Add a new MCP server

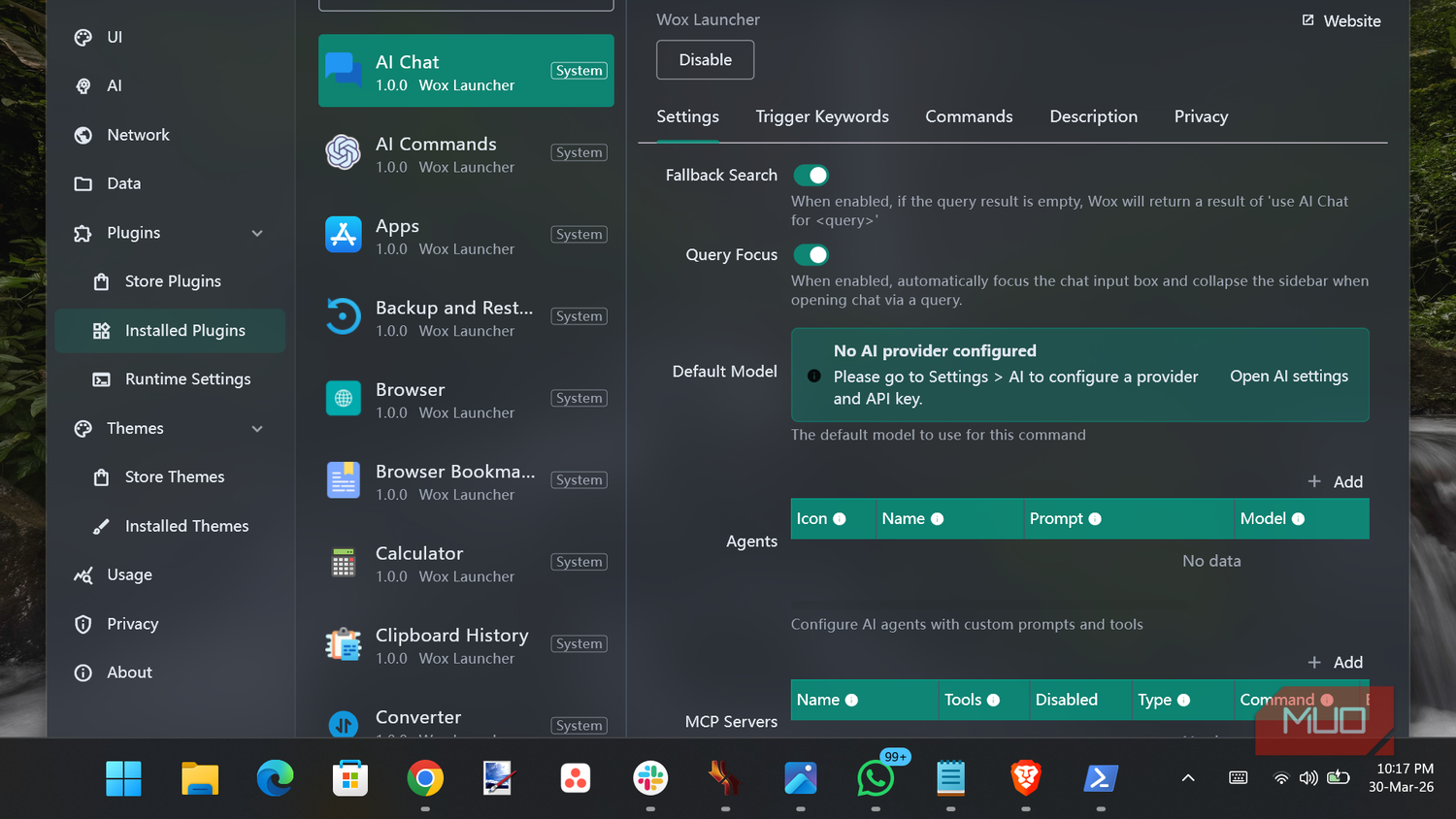point(1336,662)
